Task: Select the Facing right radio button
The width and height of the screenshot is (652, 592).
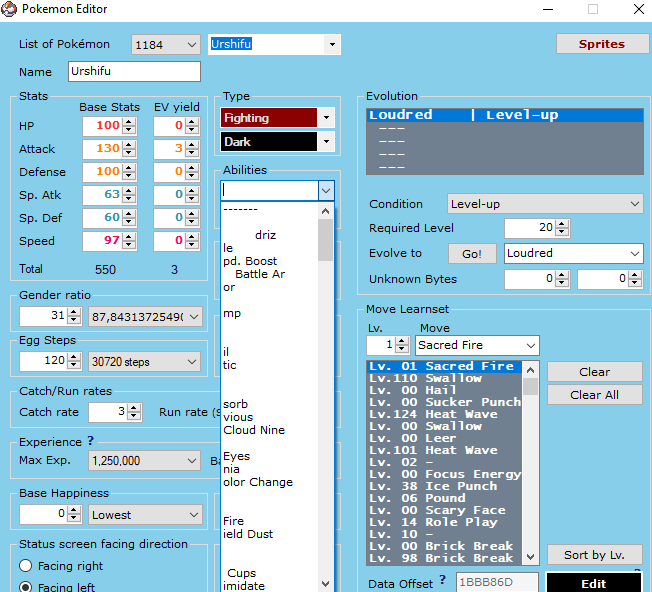Action: click(26, 566)
